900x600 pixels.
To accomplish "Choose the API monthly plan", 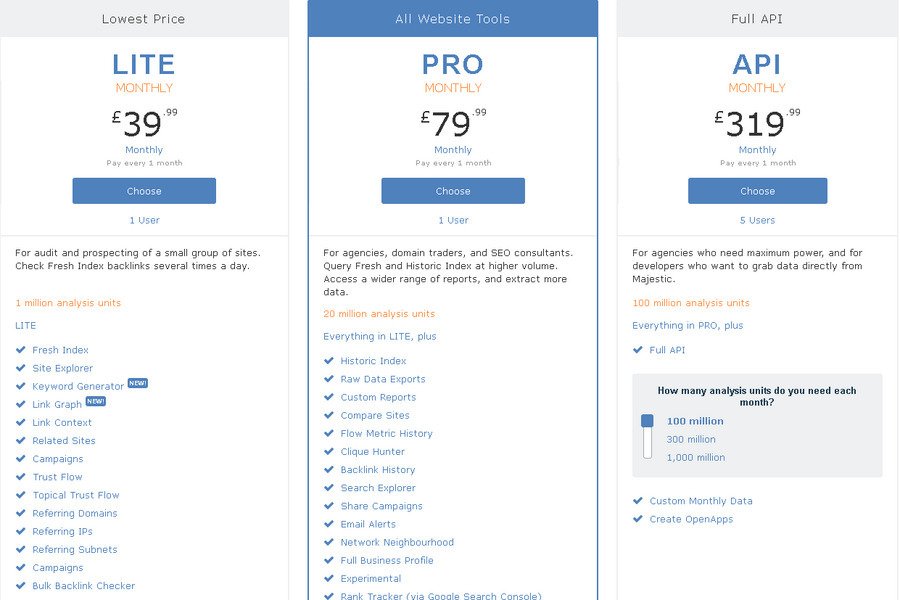I will (x=757, y=191).
